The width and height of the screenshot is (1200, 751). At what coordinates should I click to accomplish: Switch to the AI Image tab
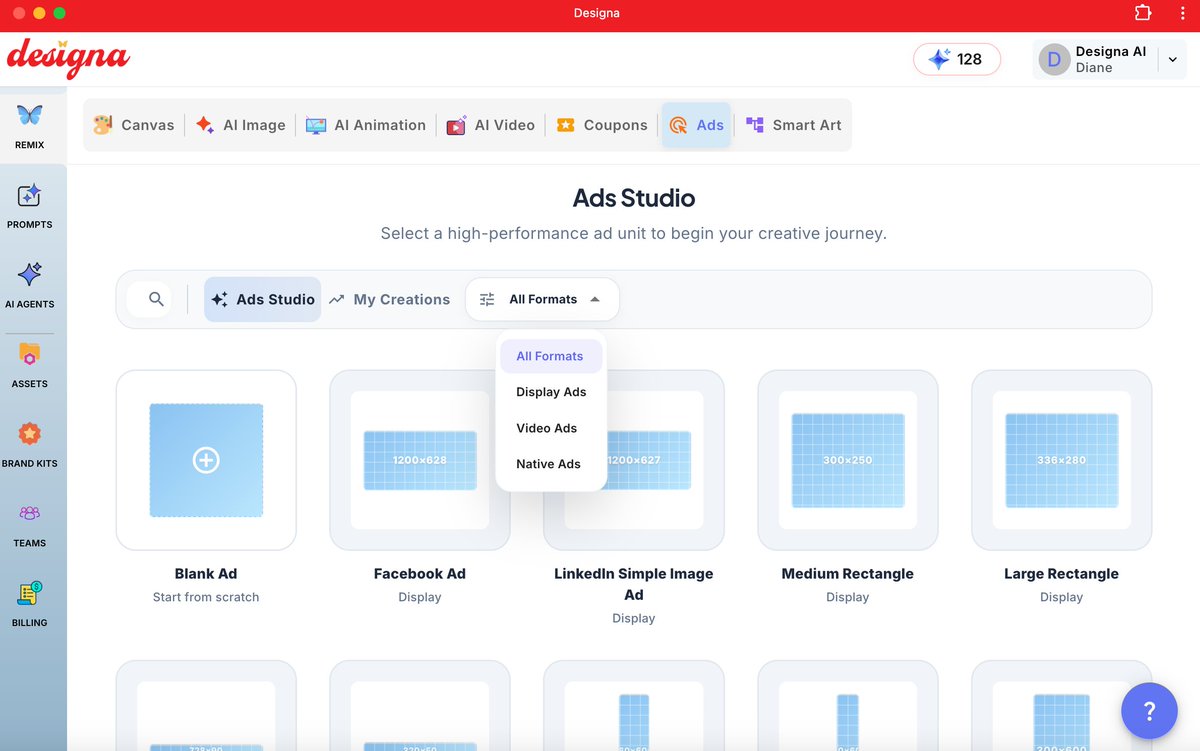click(x=240, y=125)
